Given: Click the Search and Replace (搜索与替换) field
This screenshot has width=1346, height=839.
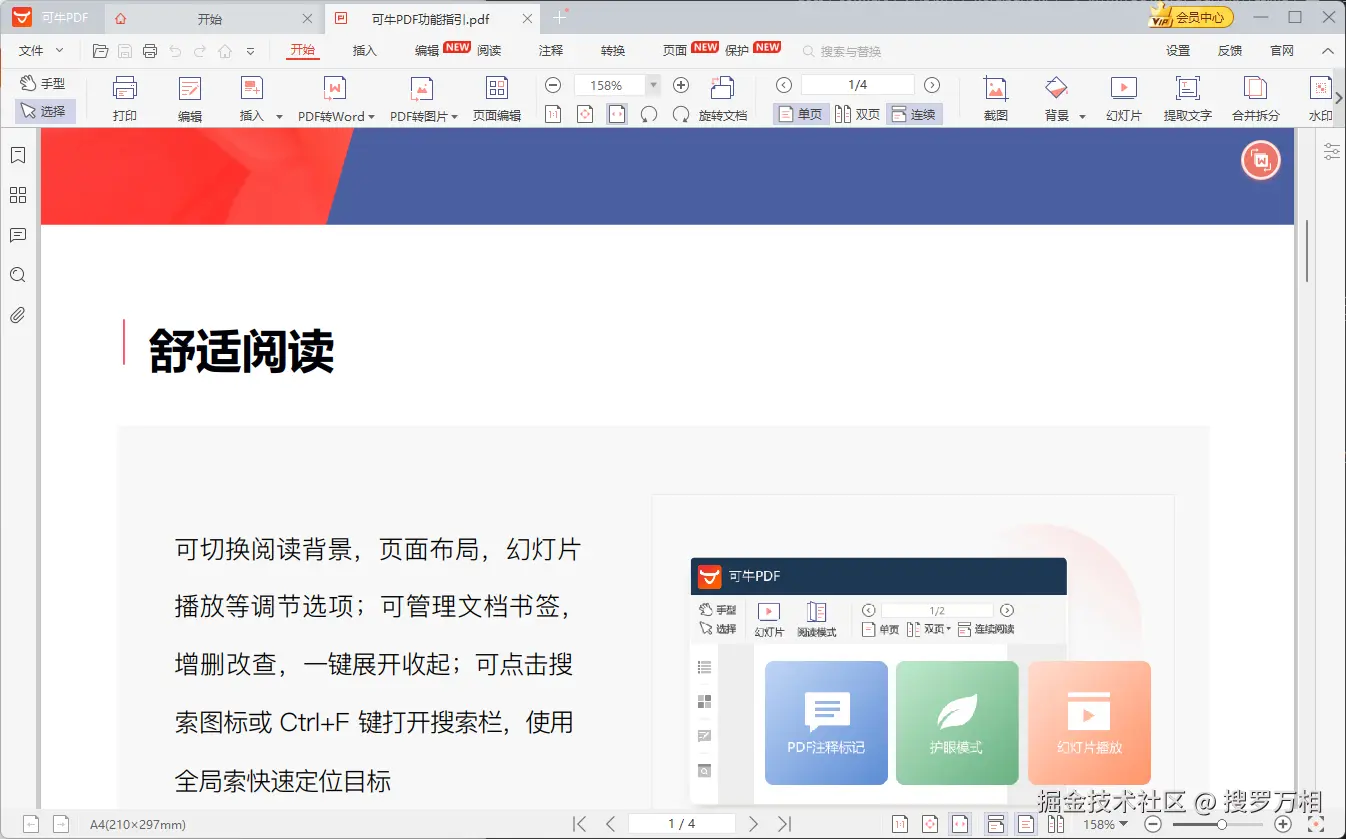Looking at the screenshot, I should (842, 51).
